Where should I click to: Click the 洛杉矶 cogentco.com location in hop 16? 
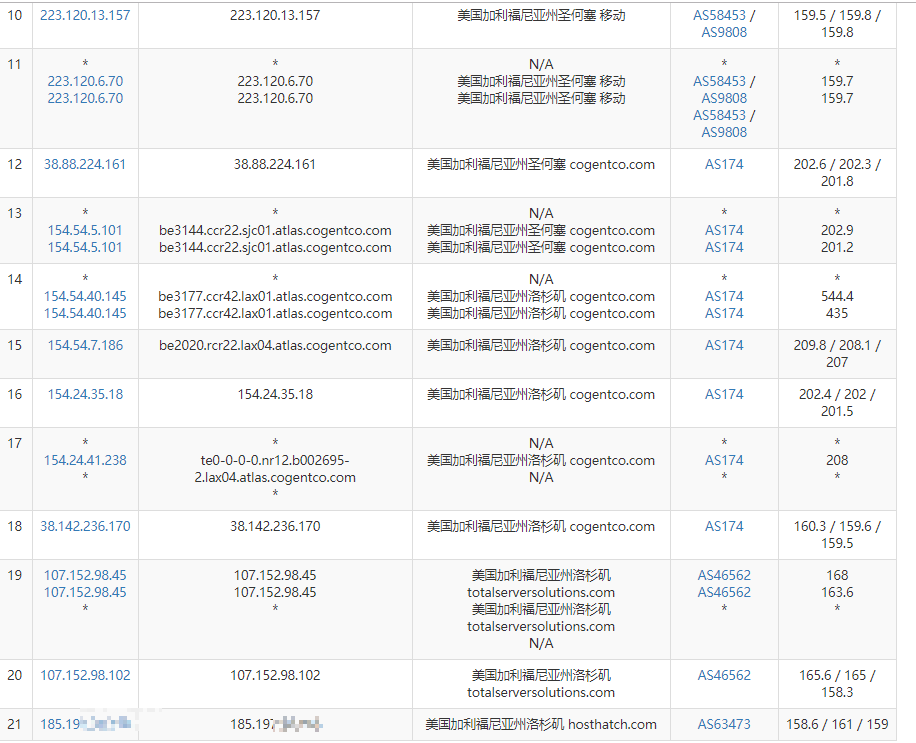coord(541,394)
